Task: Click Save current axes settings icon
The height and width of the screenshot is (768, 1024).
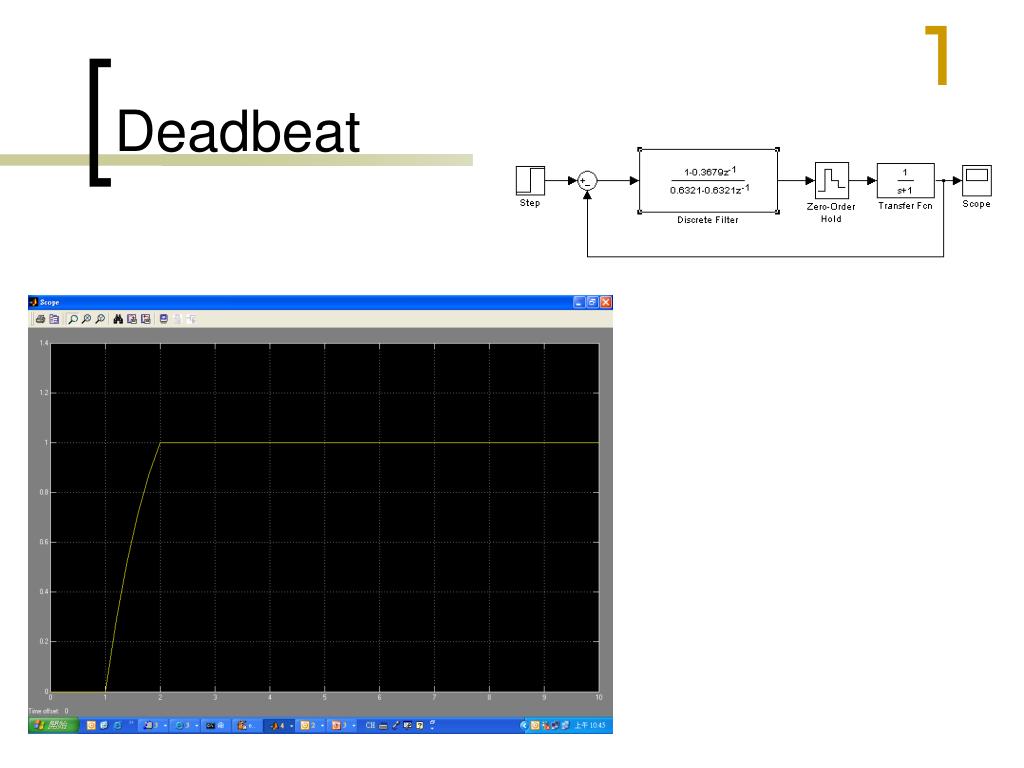Action: point(132,319)
